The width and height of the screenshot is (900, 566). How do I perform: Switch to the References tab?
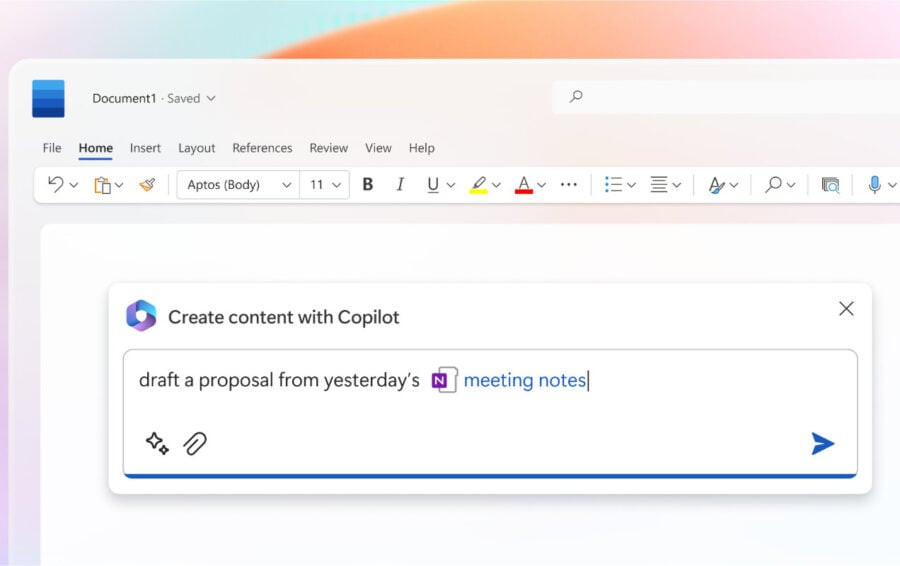tap(262, 148)
